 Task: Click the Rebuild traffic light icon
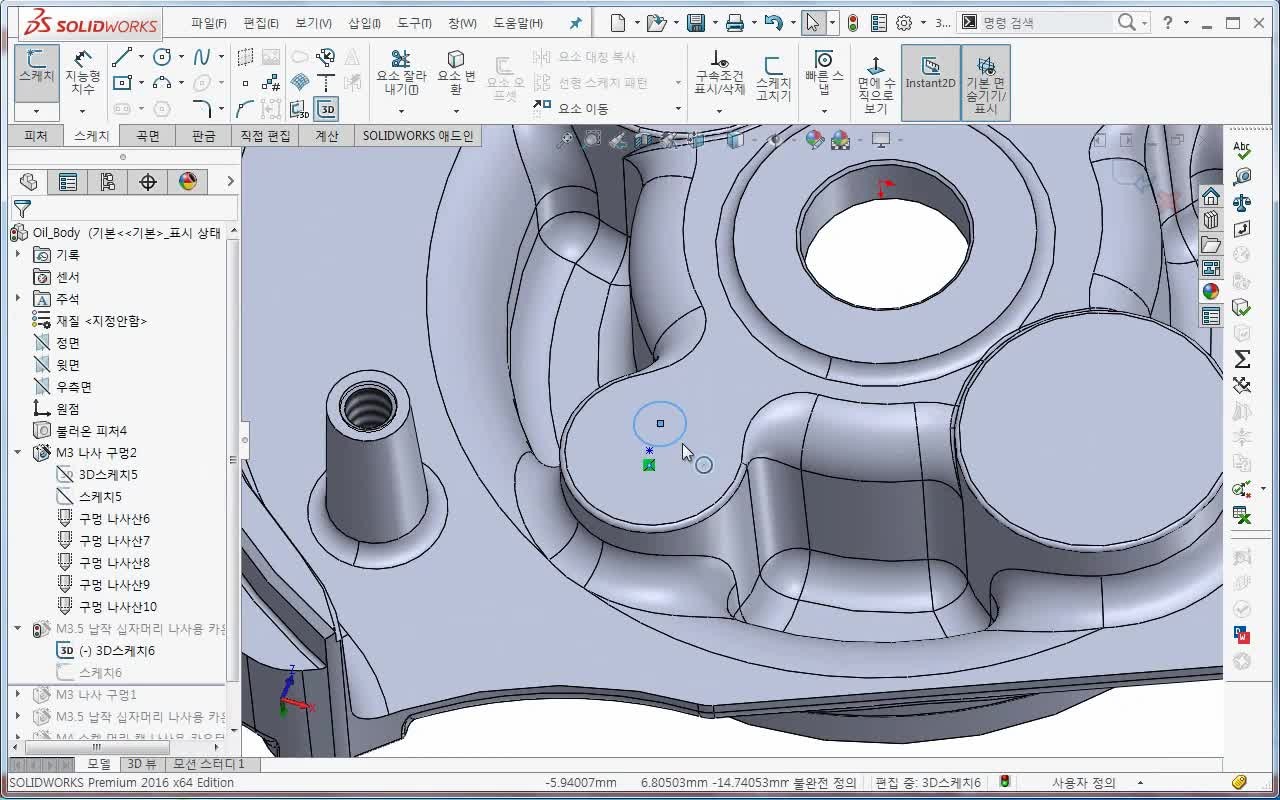pyautogui.click(x=853, y=22)
